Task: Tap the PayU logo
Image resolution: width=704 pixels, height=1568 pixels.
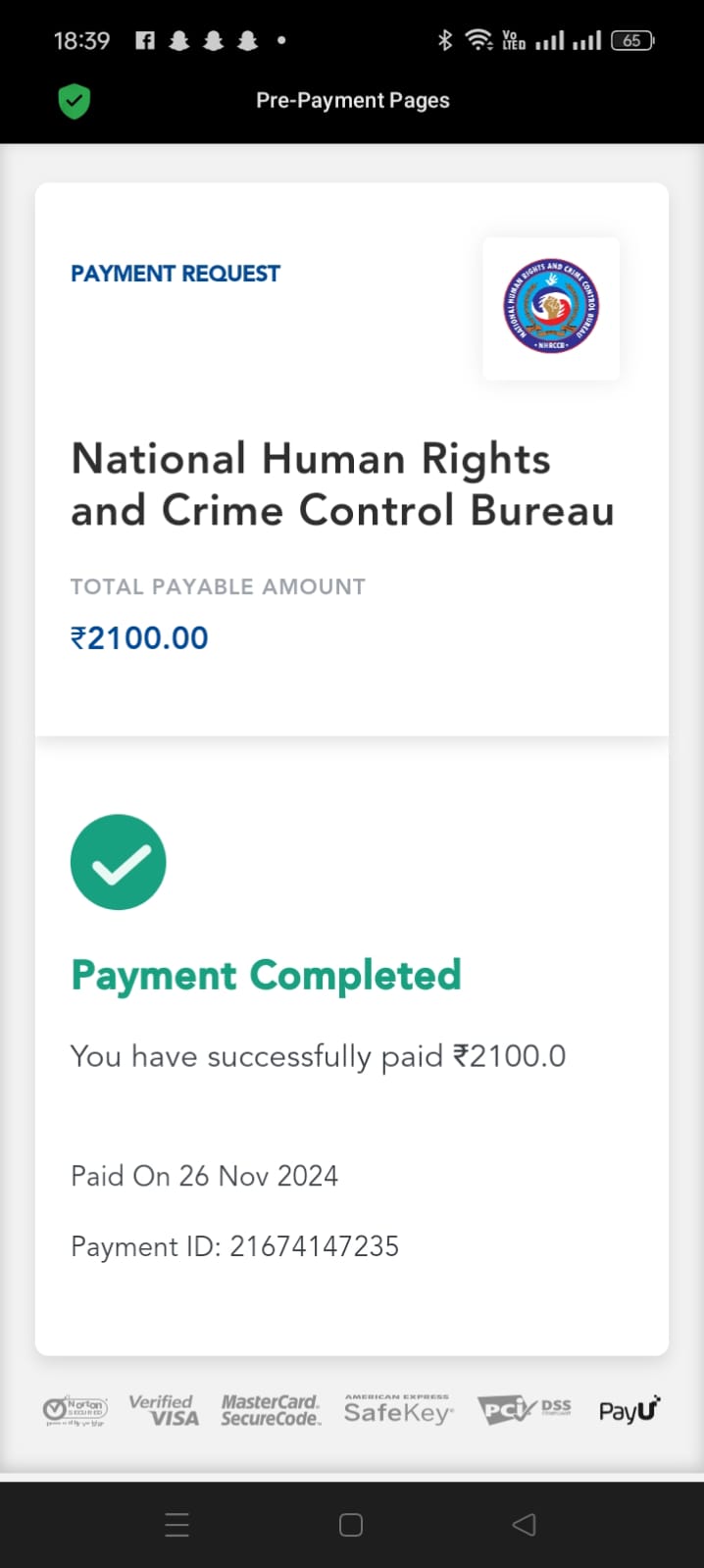Action: click(x=629, y=1410)
